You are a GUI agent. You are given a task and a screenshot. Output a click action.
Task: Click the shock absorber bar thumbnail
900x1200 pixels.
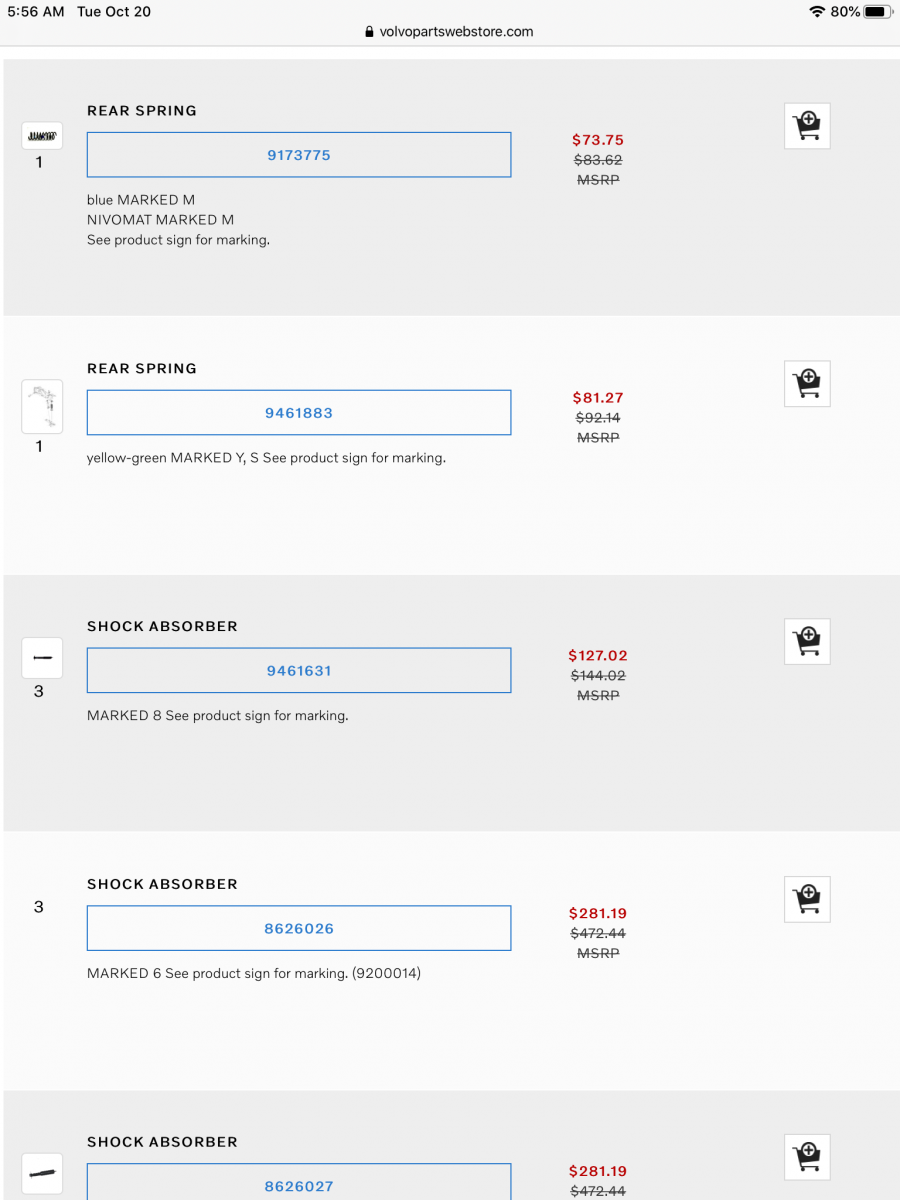[41, 657]
